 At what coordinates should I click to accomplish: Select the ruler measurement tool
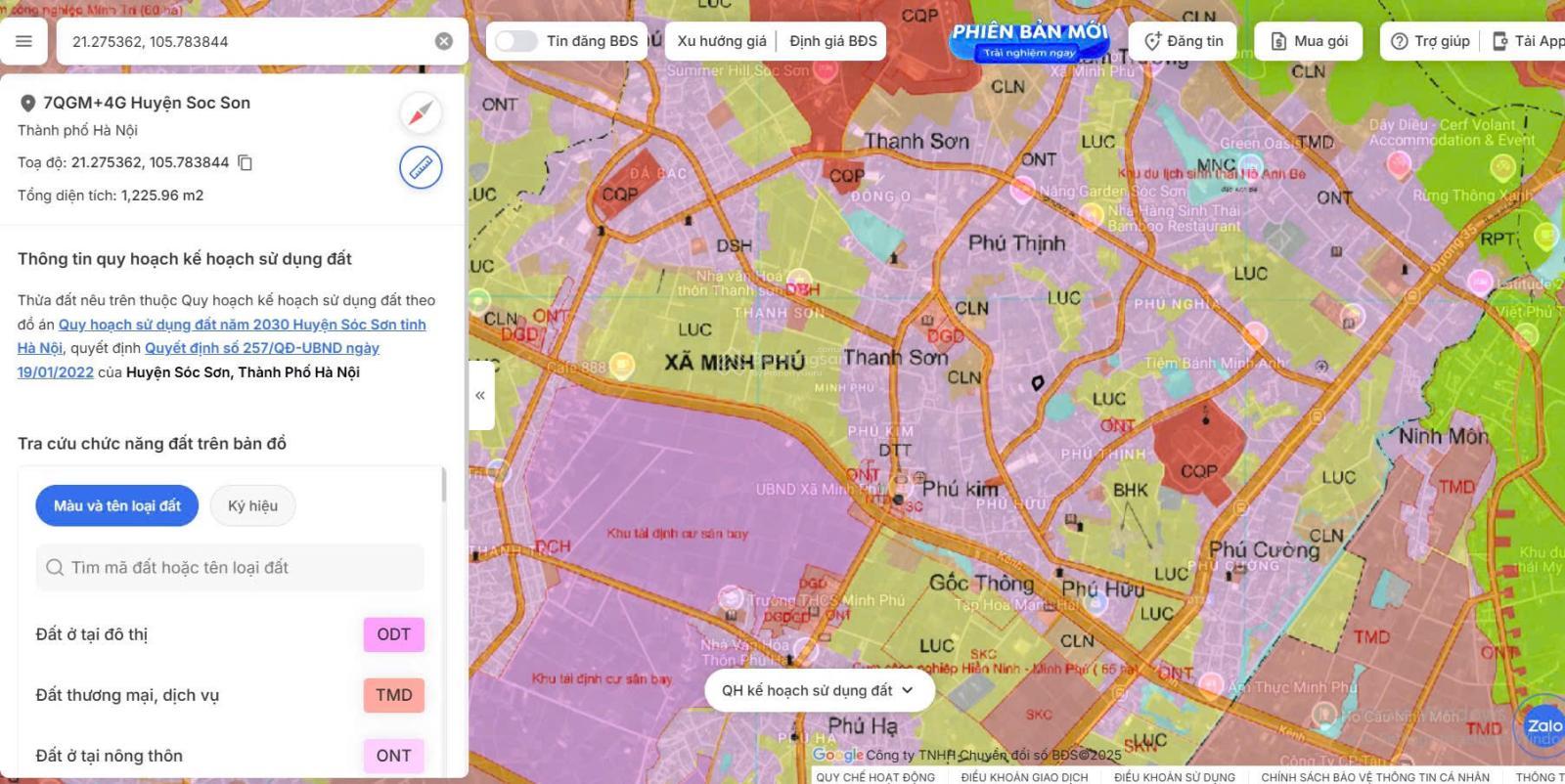[x=421, y=167]
